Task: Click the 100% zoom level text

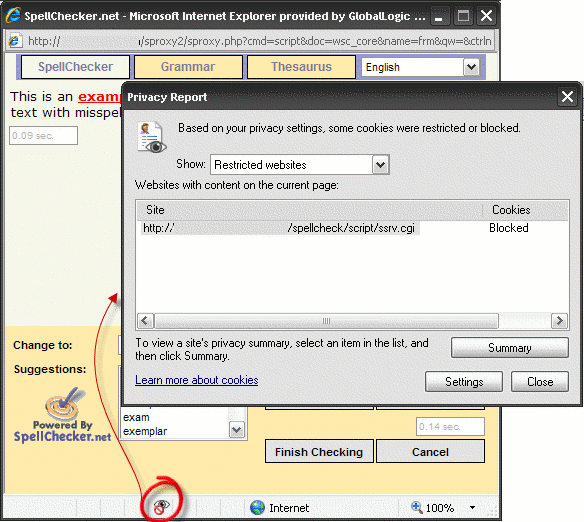Action: point(440,508)
